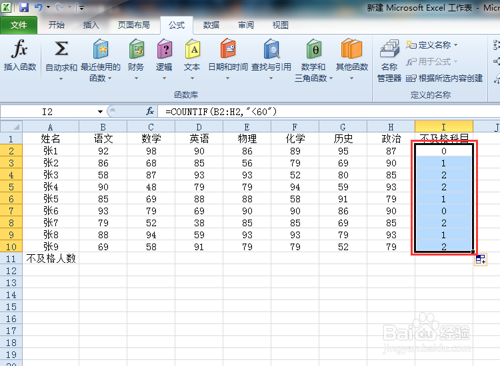
Task: Switch to the Insert (插入) tab
Action: coord(91,25)
